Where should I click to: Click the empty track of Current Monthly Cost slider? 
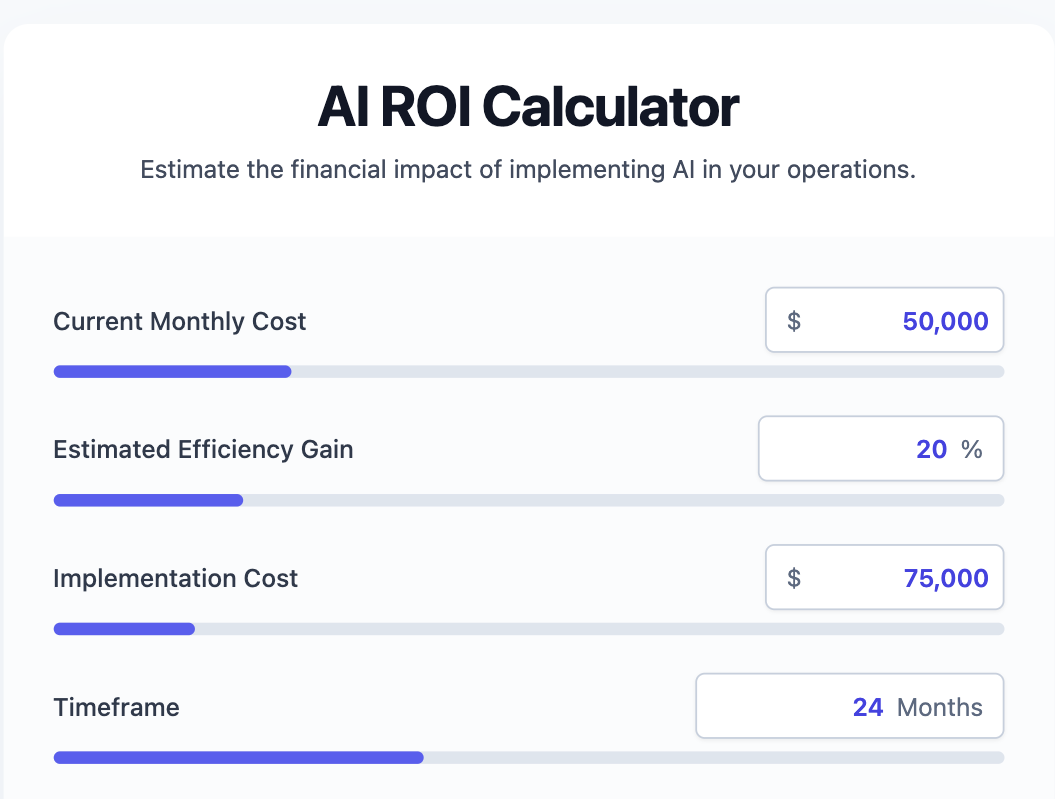(x=648, y=372)
